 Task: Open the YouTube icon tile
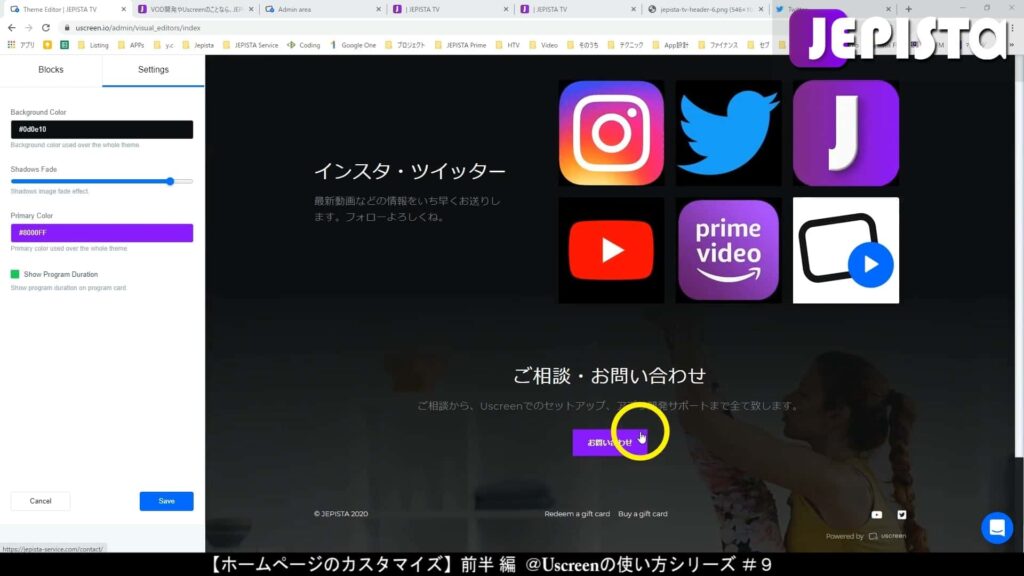[x=611, y=250]
